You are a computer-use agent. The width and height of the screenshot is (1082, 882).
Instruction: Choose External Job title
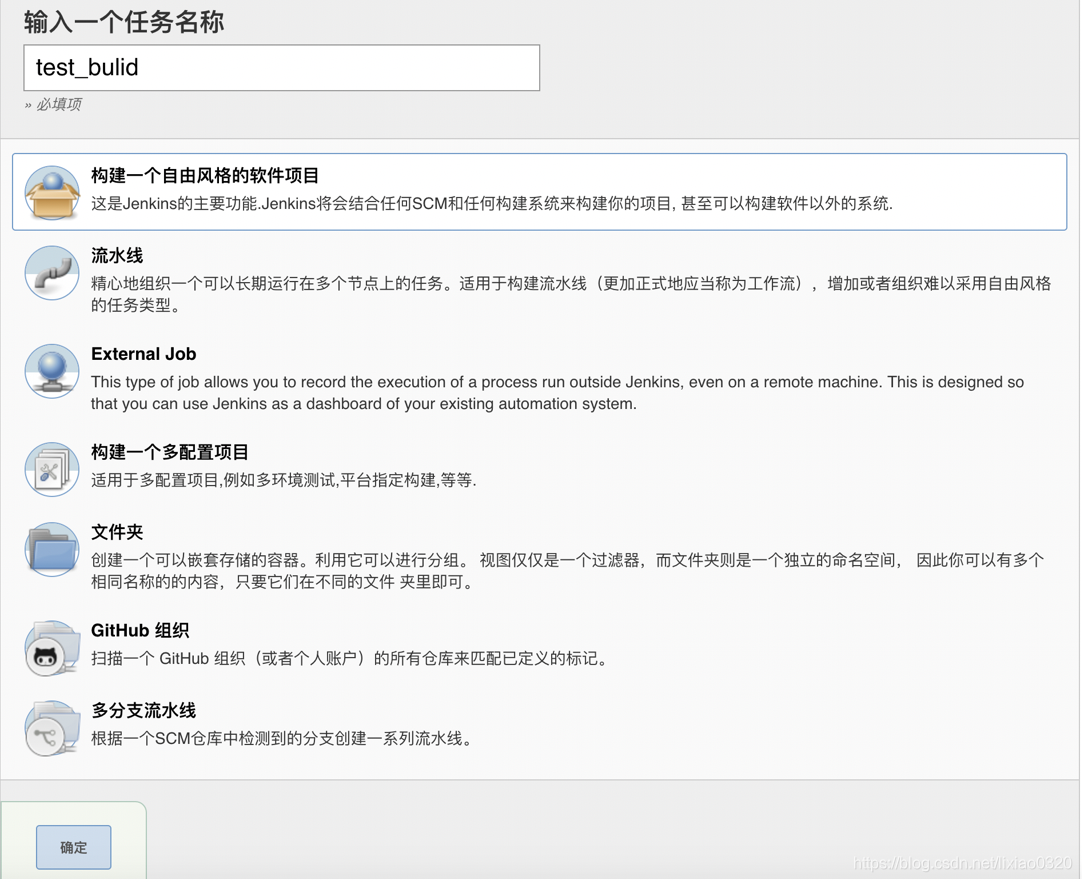coord(144,354)
